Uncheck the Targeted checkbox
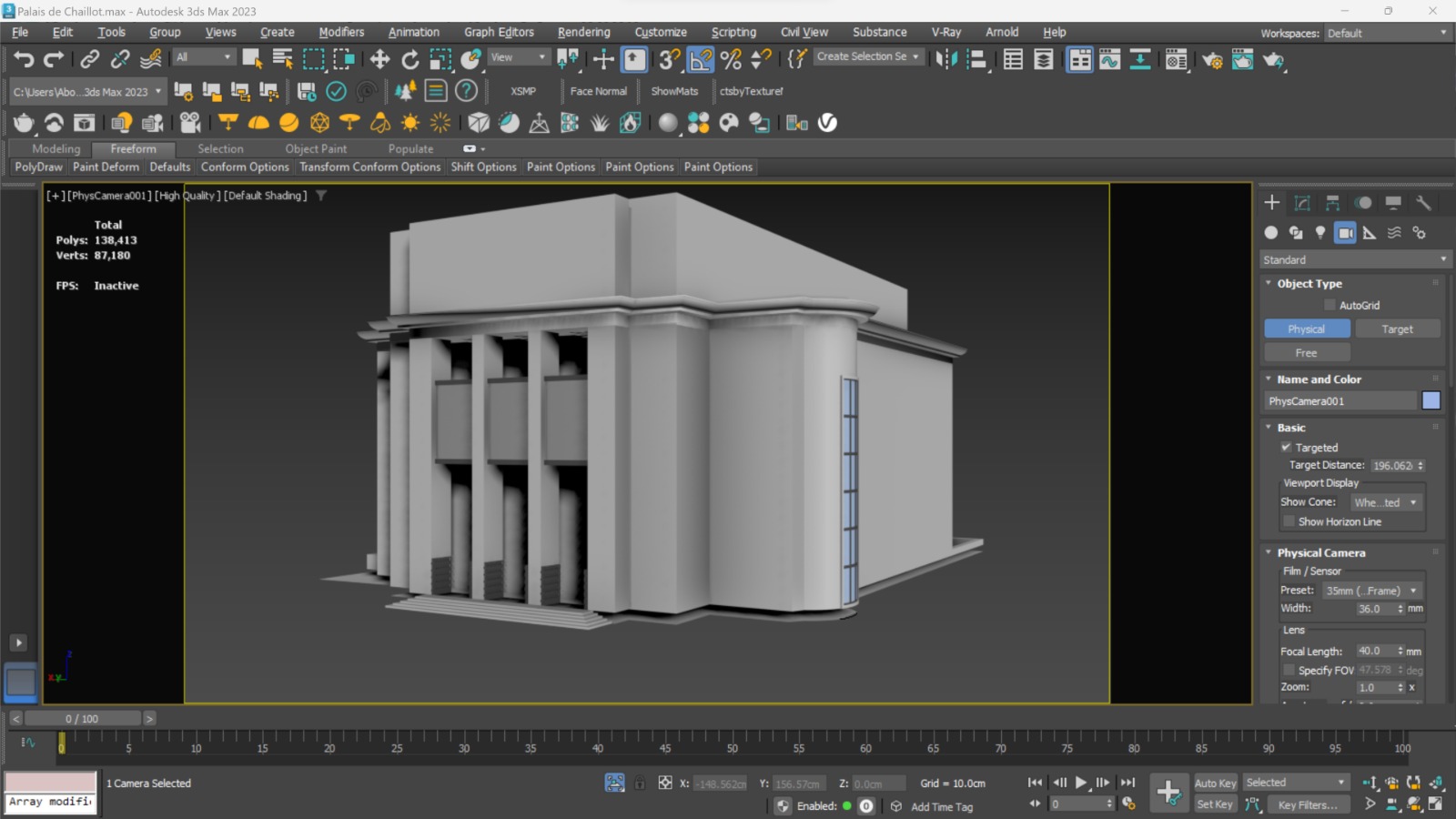The width and height of the screenshot is (1456, 819). click(1286, 447)
